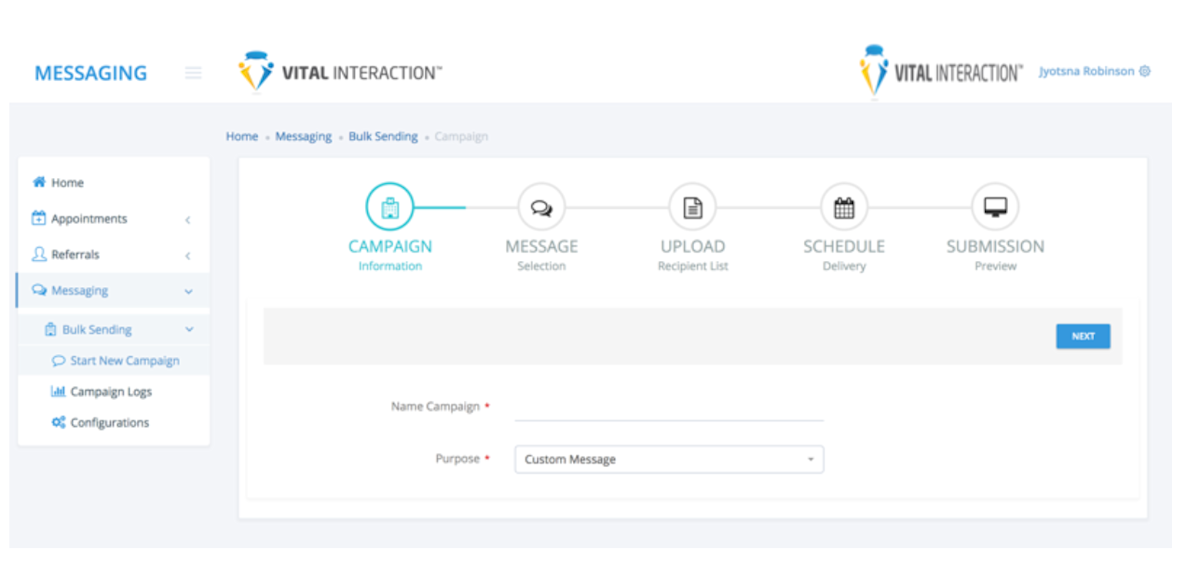Viewport: 1200px width, 578px height.
Task: Click the Start New Campaign speech bubble icon
Action: tap(58, 361)
